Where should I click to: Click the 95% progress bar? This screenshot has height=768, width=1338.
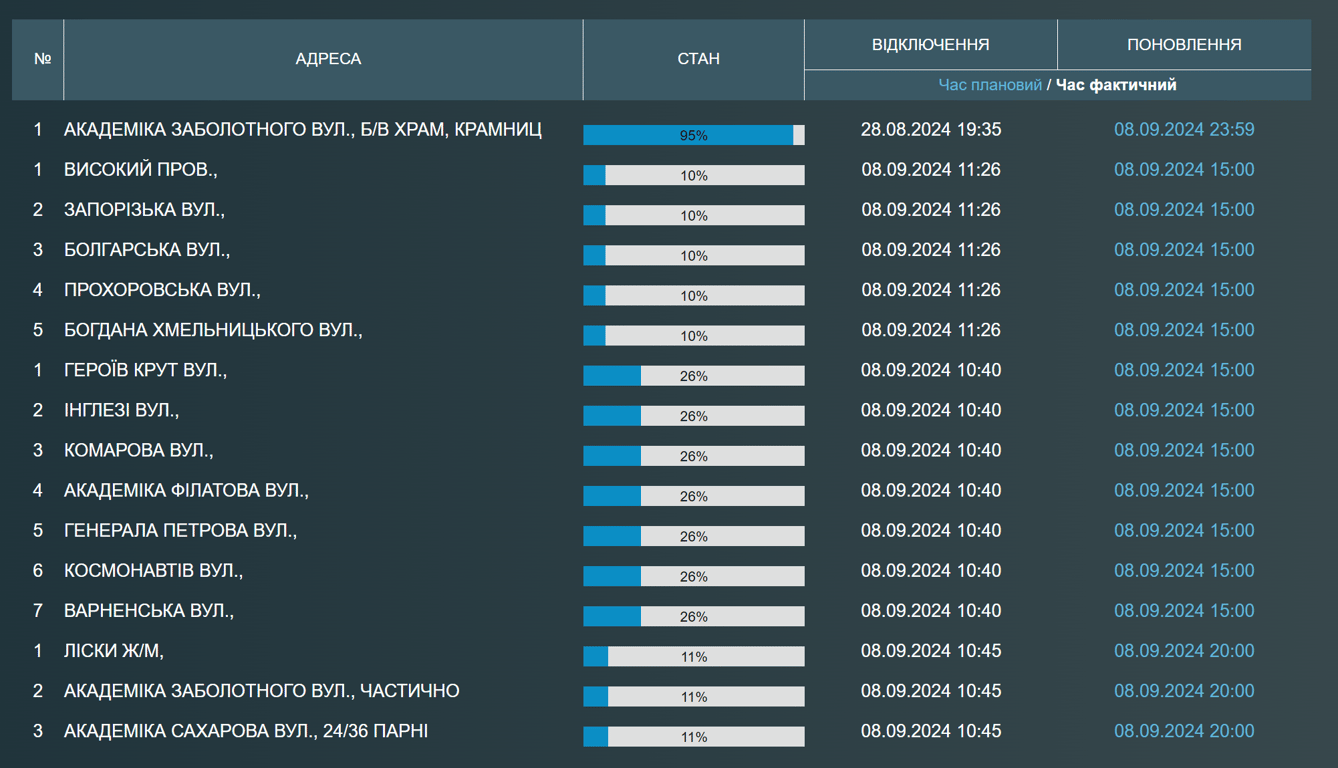pyautogui.click(x=693, y=135)
